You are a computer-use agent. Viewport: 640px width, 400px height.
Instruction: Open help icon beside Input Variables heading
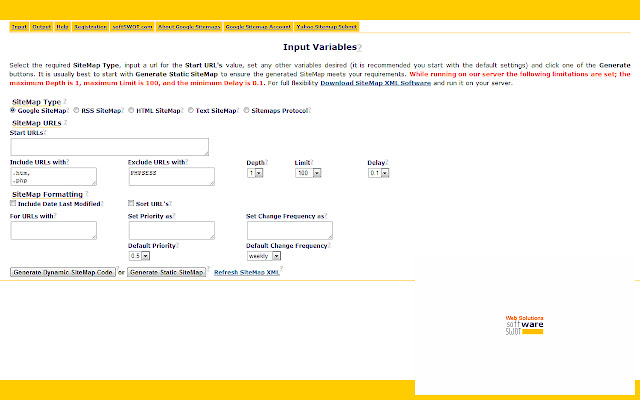(360, 48)
